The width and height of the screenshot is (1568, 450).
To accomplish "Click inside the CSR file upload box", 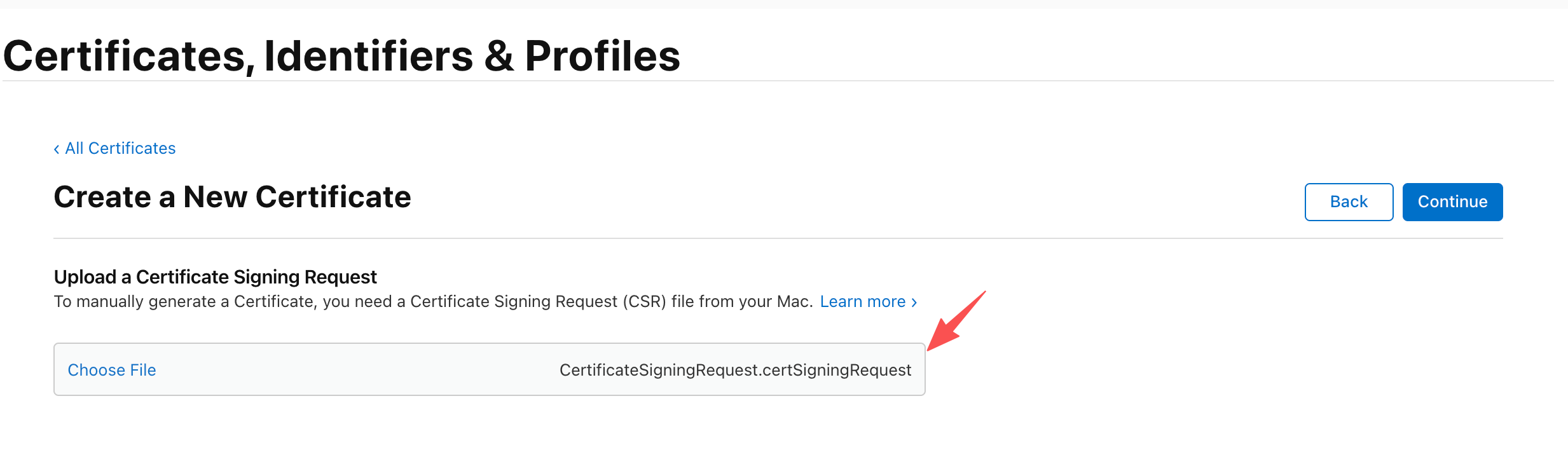I will tap(356, 370).
